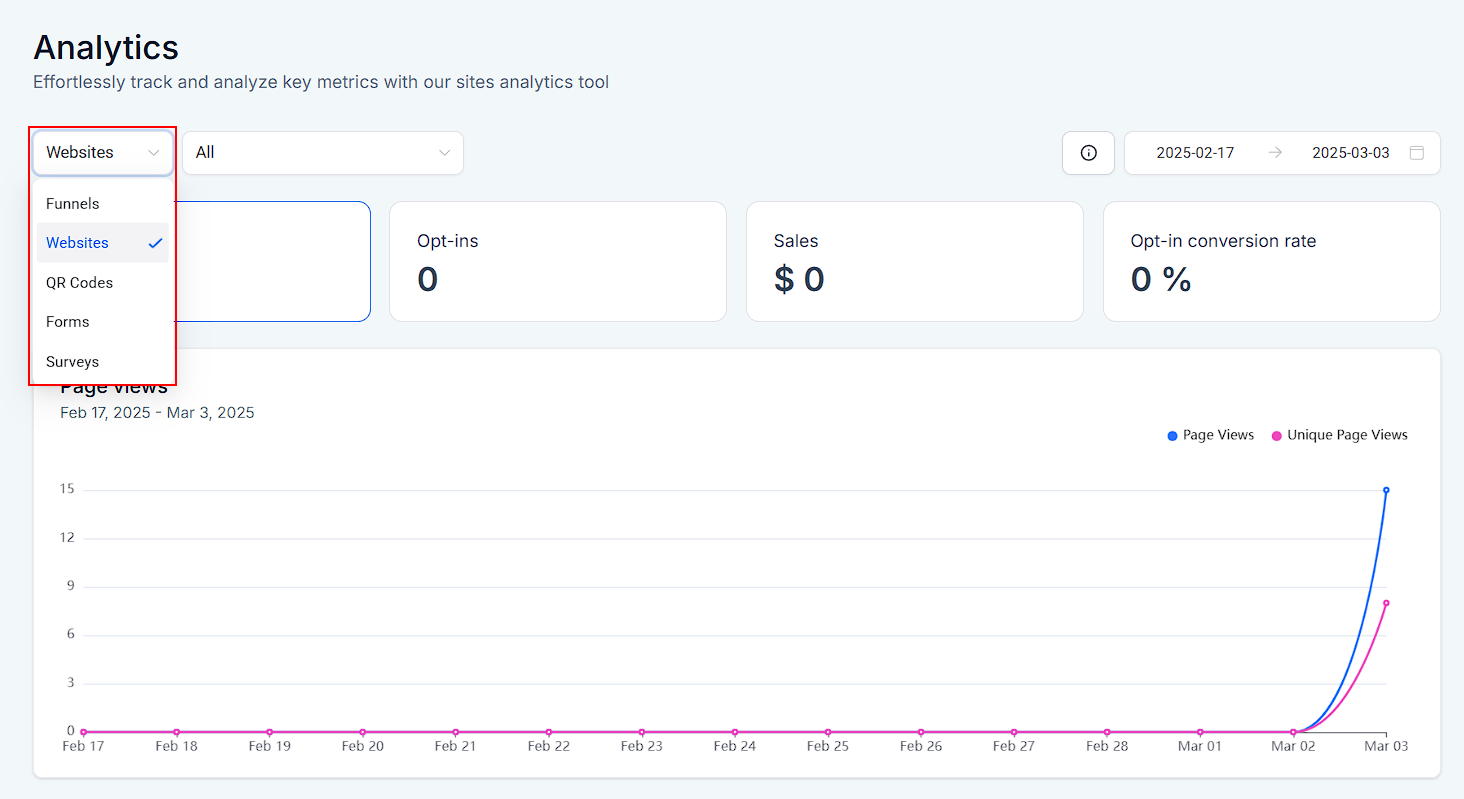Screen dimensions: 1464x799
Task: Click the info circle icon button
Action: click(x=1088, y=153)
